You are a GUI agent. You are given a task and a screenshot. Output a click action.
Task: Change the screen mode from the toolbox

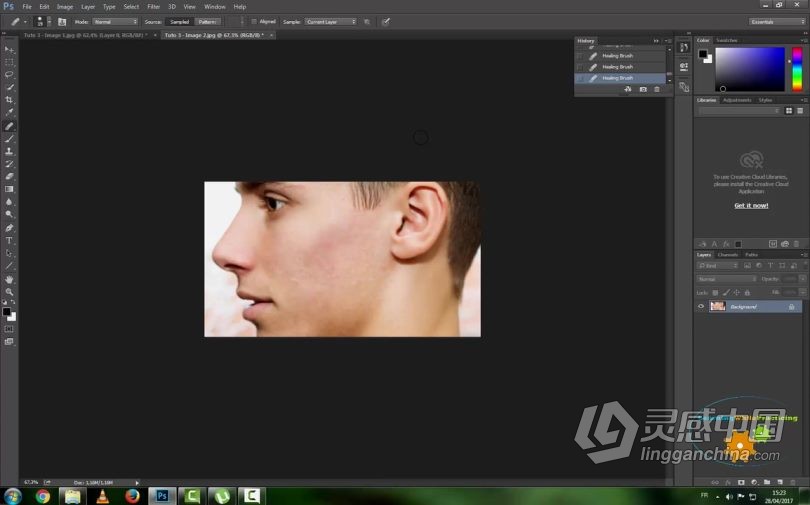[x=9, y=341]
